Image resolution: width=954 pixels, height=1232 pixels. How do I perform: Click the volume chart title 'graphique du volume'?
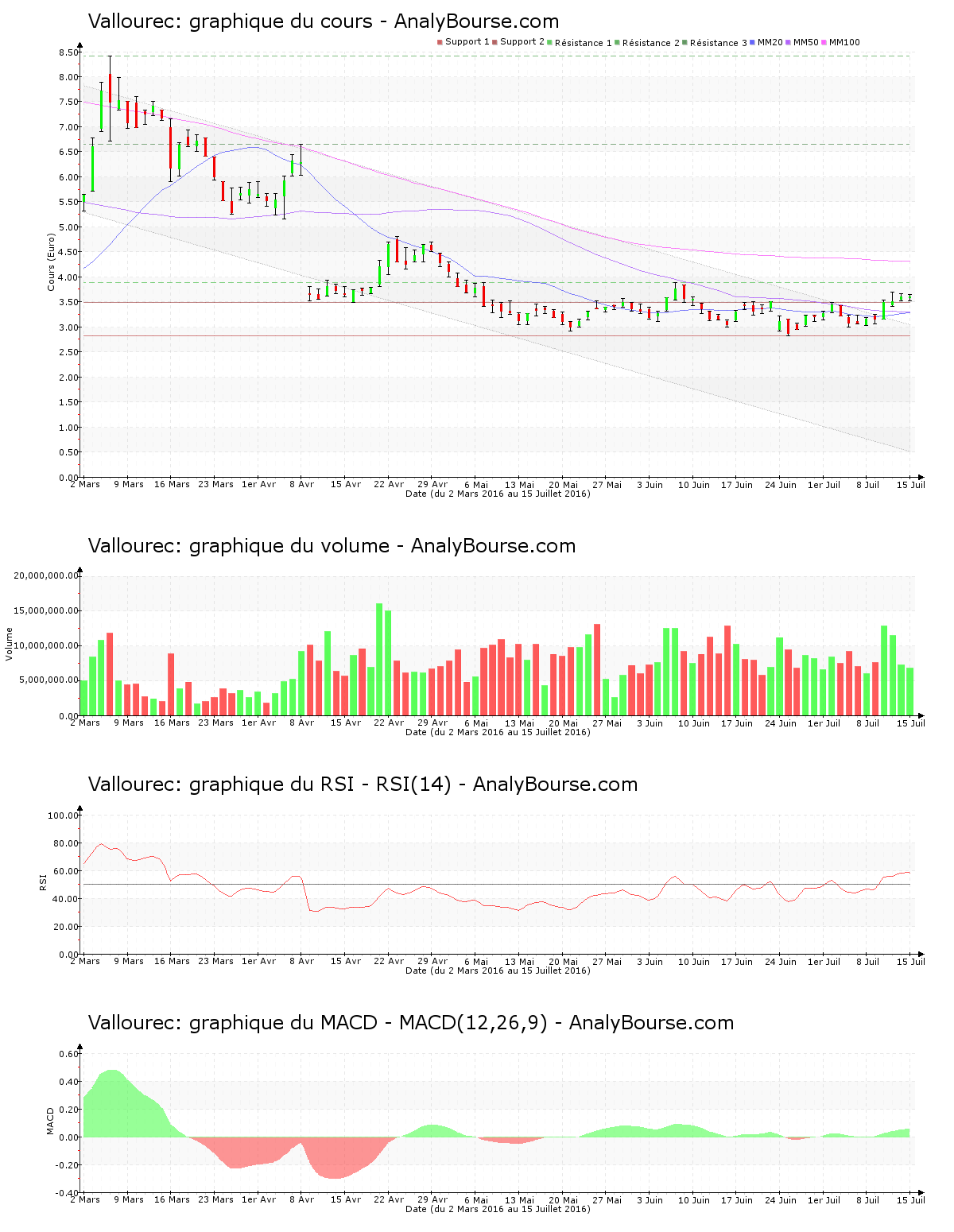289,546
